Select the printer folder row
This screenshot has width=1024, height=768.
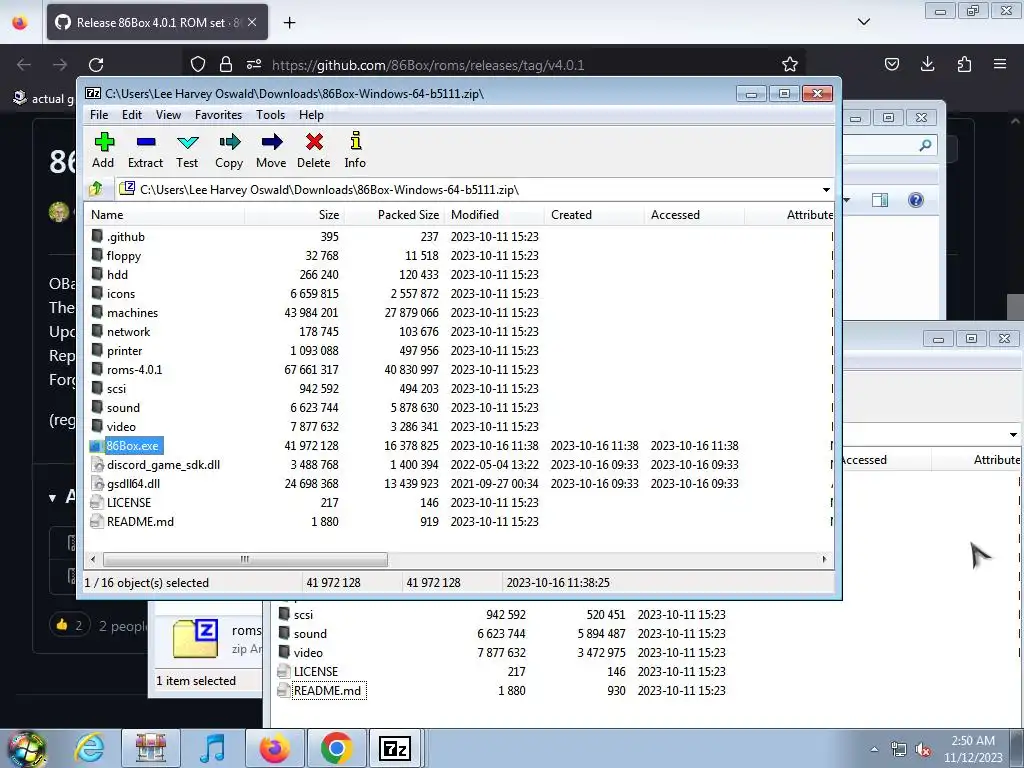coord(458,350)
